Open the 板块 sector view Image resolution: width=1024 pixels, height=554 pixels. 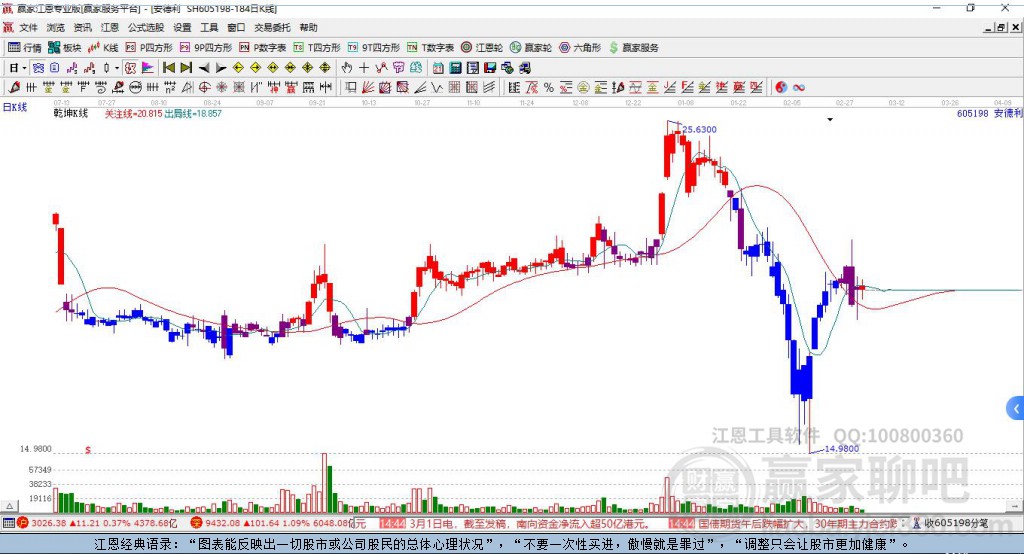64,48
